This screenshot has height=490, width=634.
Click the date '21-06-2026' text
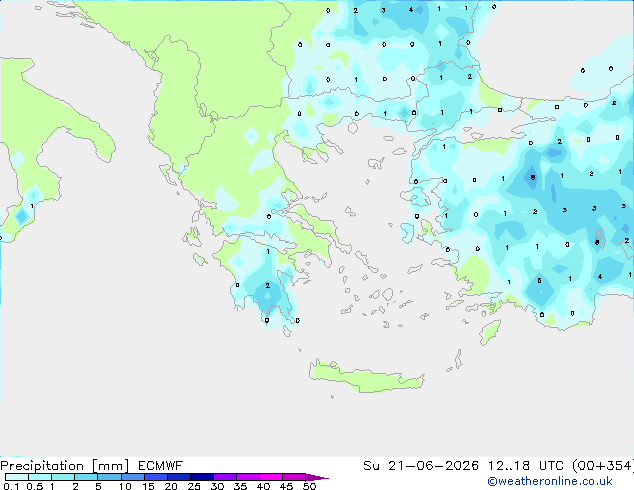pos(433,466)
